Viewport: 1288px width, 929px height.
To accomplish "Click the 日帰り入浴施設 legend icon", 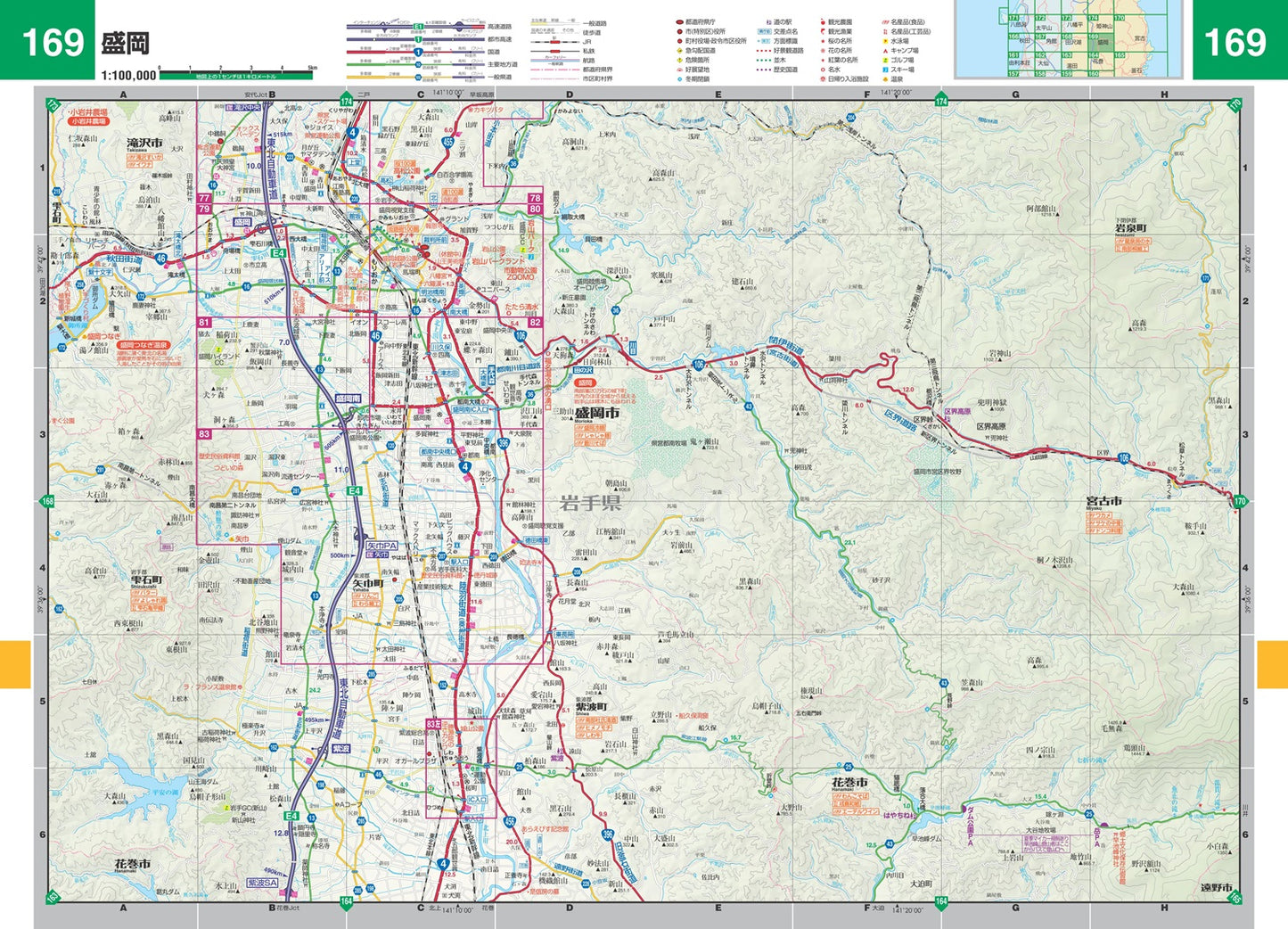I will pos(824,79).
